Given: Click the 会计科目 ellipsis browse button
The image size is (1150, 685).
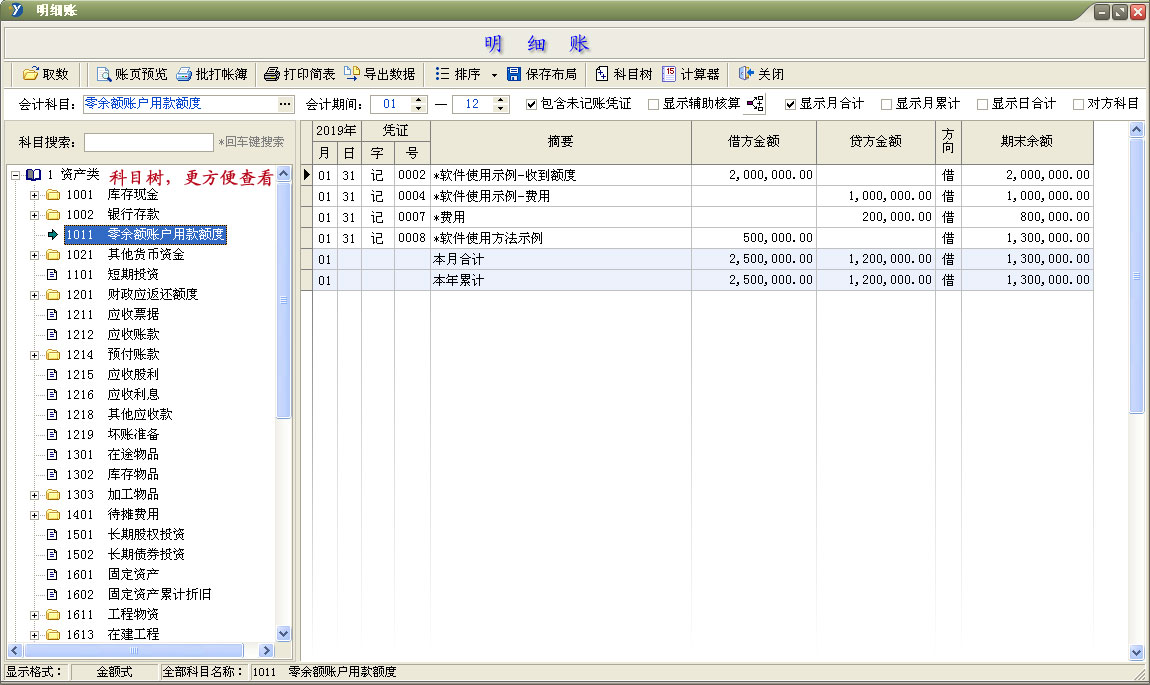Looking at the screenshot, I should pos(285,104).
